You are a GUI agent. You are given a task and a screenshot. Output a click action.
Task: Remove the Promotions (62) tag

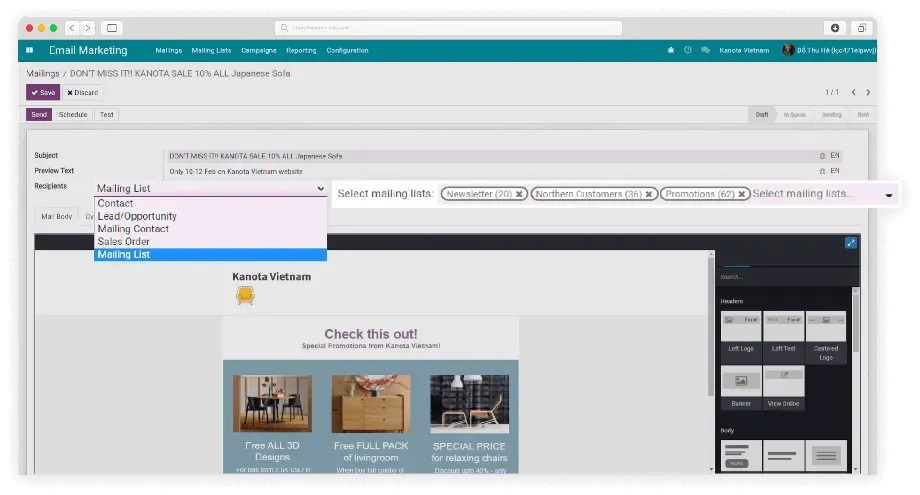click(742, 194)
